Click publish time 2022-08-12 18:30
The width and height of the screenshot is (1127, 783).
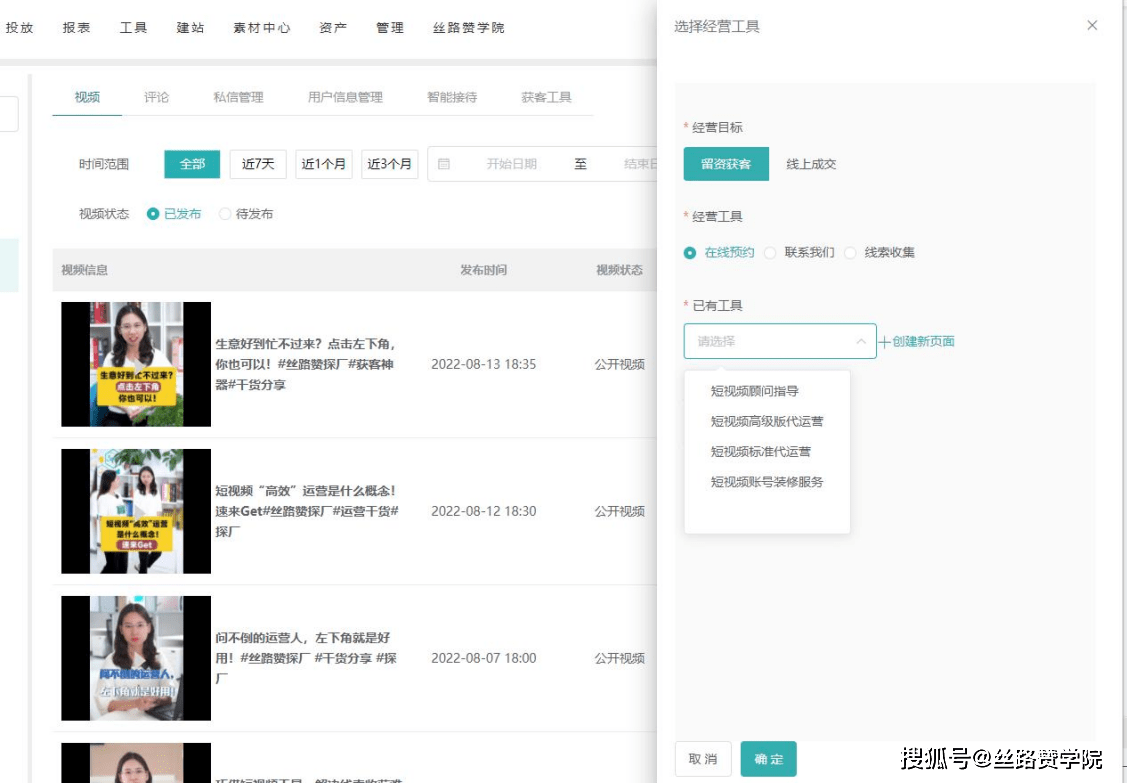pyautogui.click(x=484, y=511)
